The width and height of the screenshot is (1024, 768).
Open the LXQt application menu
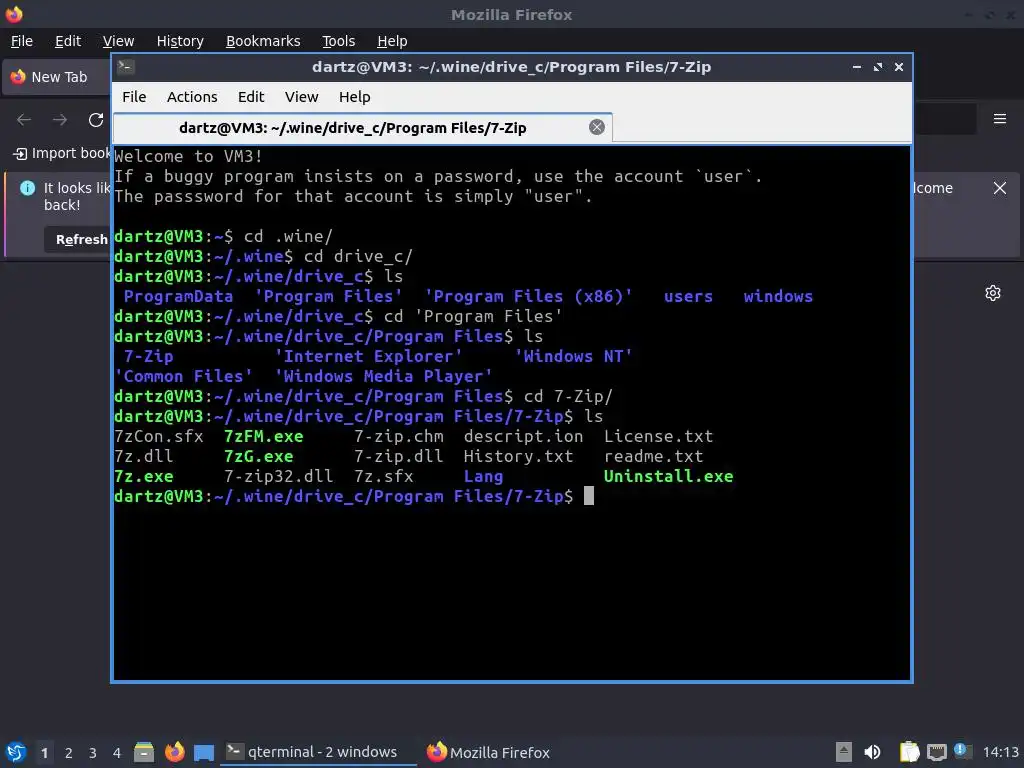click(16, 752)
